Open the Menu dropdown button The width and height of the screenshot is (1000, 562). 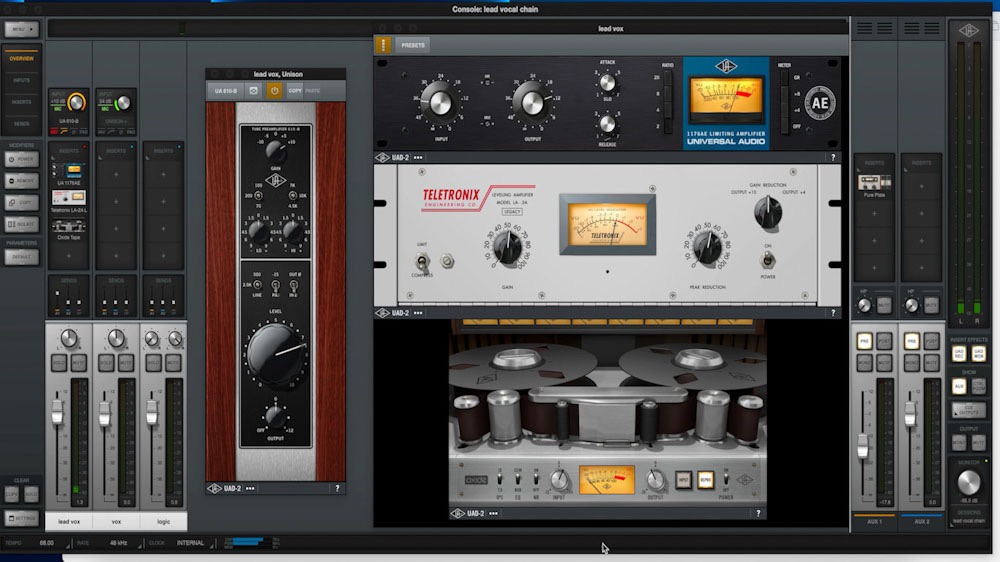coord(21,30)
